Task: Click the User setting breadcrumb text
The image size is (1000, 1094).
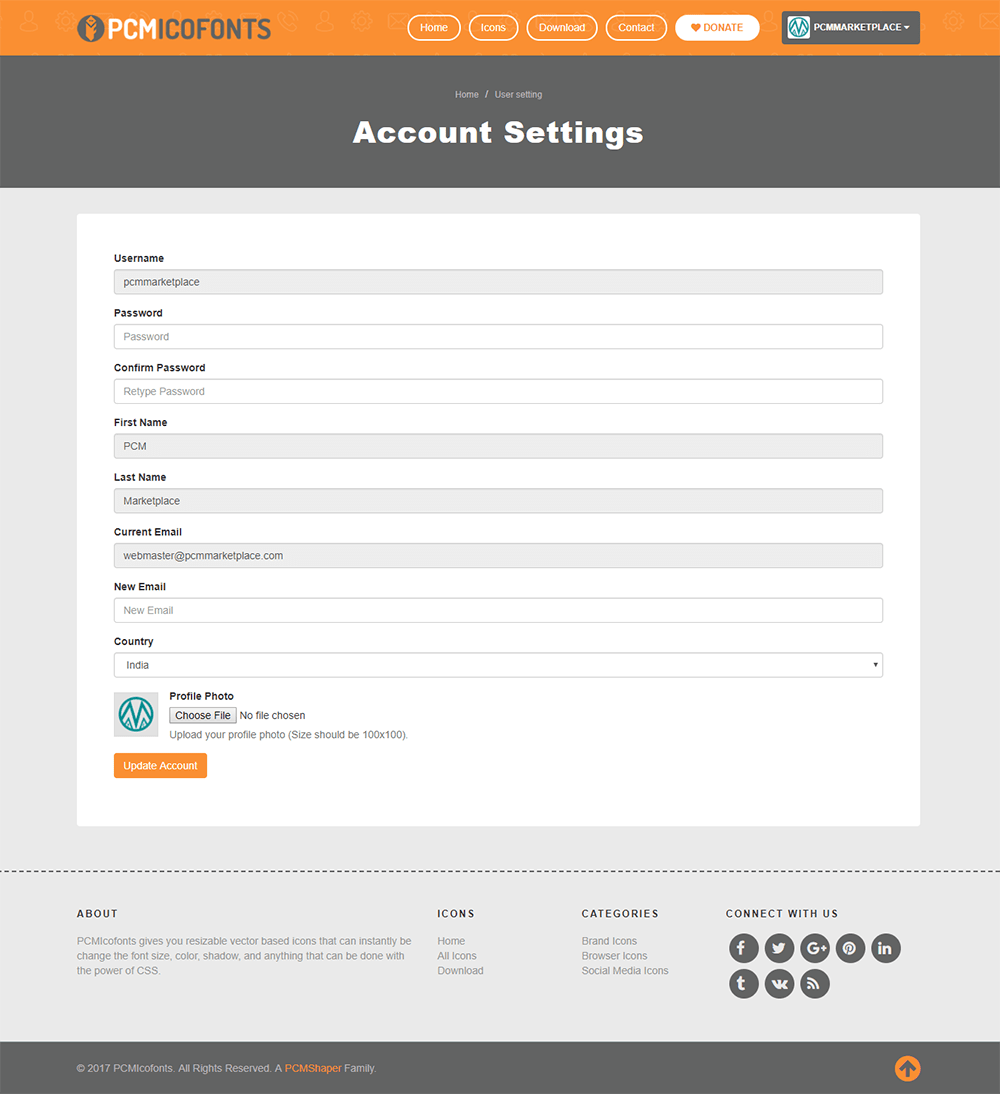Action: point(518,94)
